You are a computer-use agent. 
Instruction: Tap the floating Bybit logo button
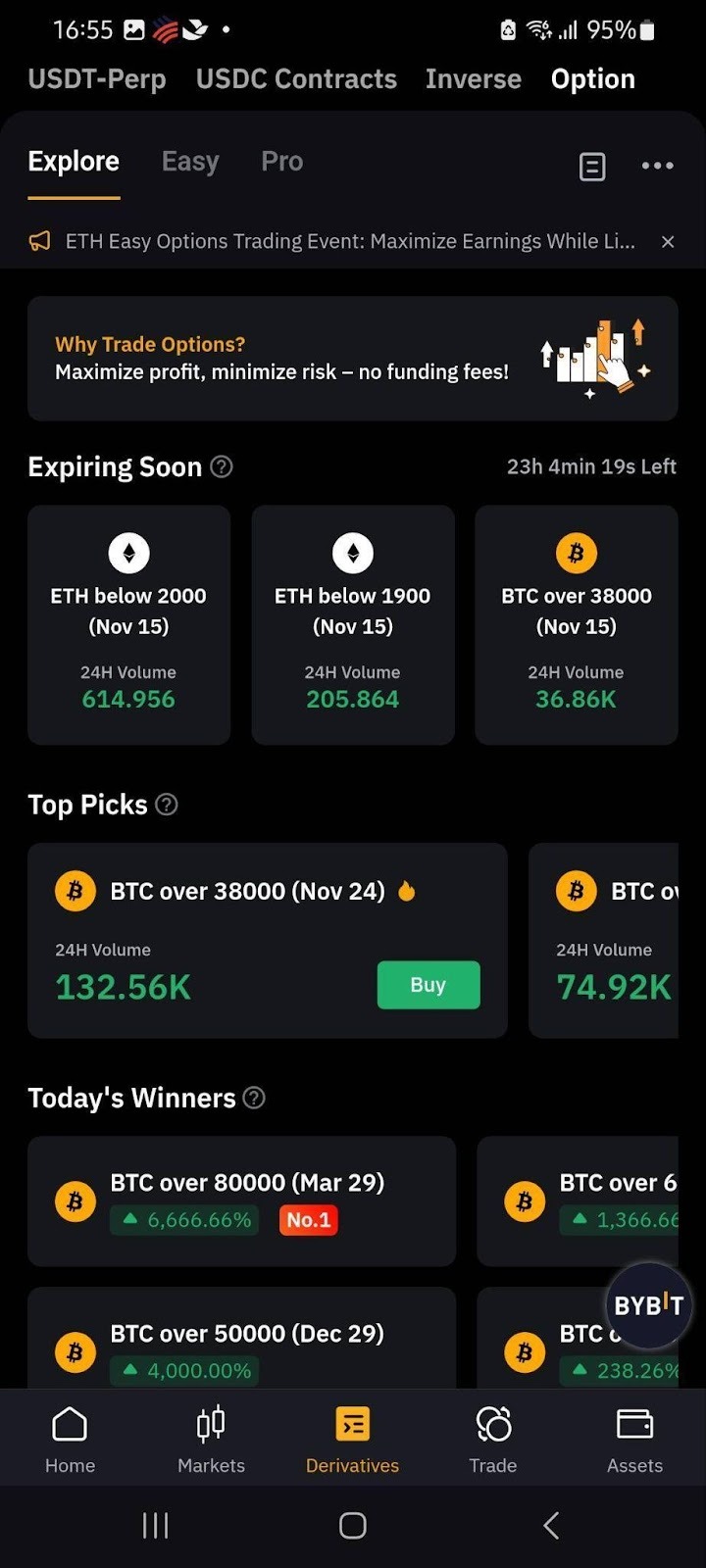point(648,1305)
